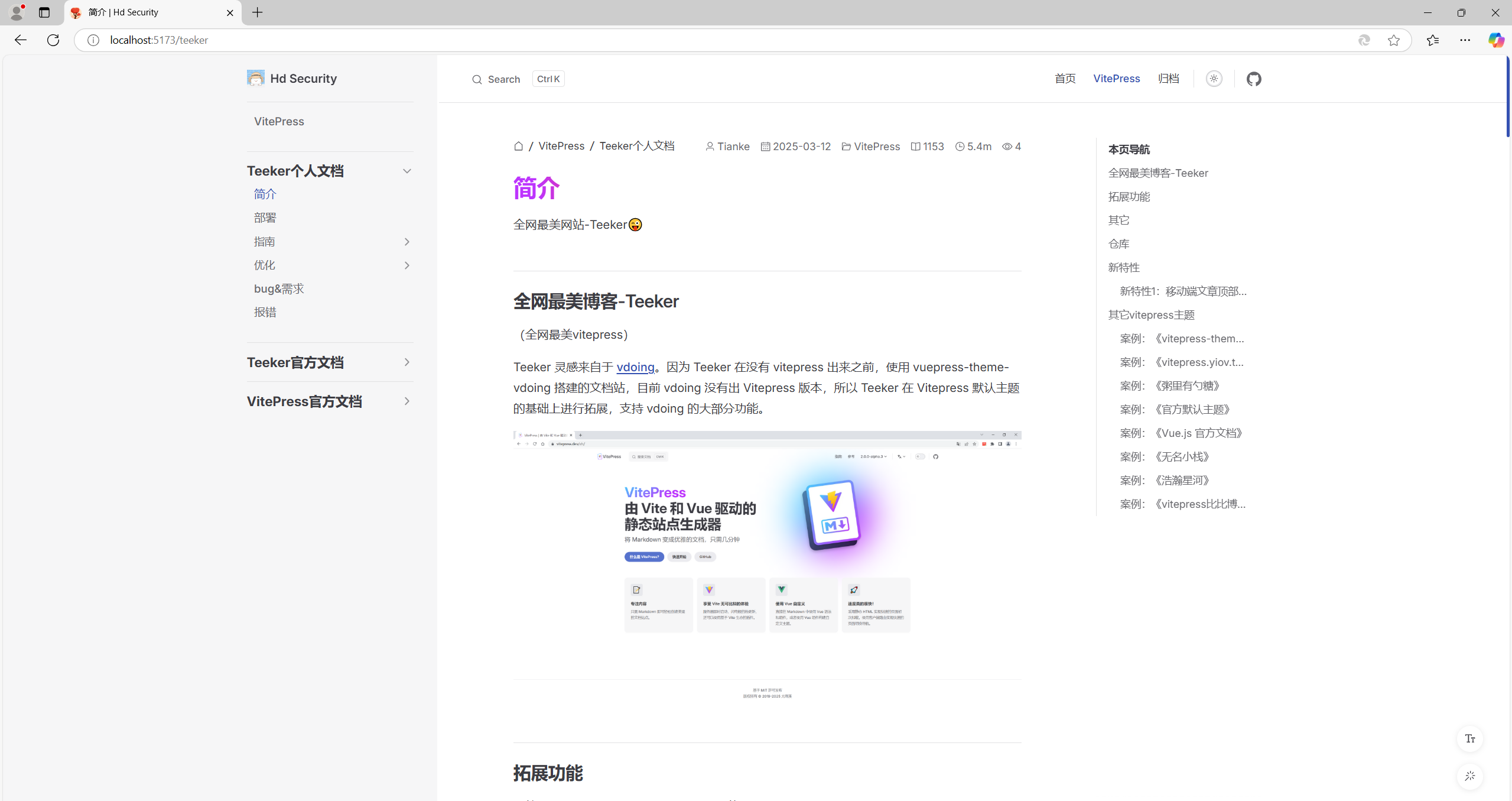This screenshot has width=1512, height=801.
Task: Select 部署 in the sidebar
Action: pos(265,218)
